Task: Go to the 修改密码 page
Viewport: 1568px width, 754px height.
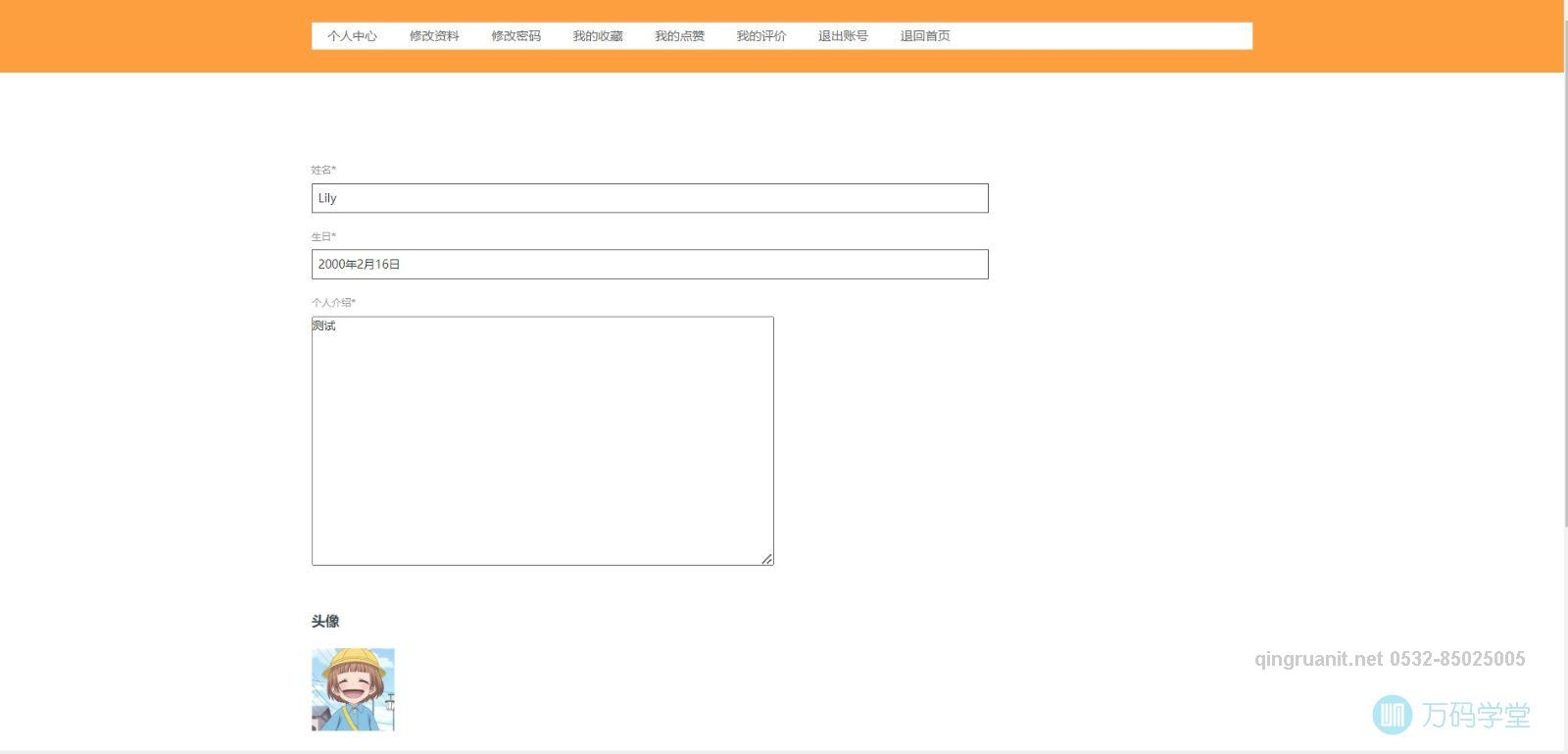Action: pos(515,36)
